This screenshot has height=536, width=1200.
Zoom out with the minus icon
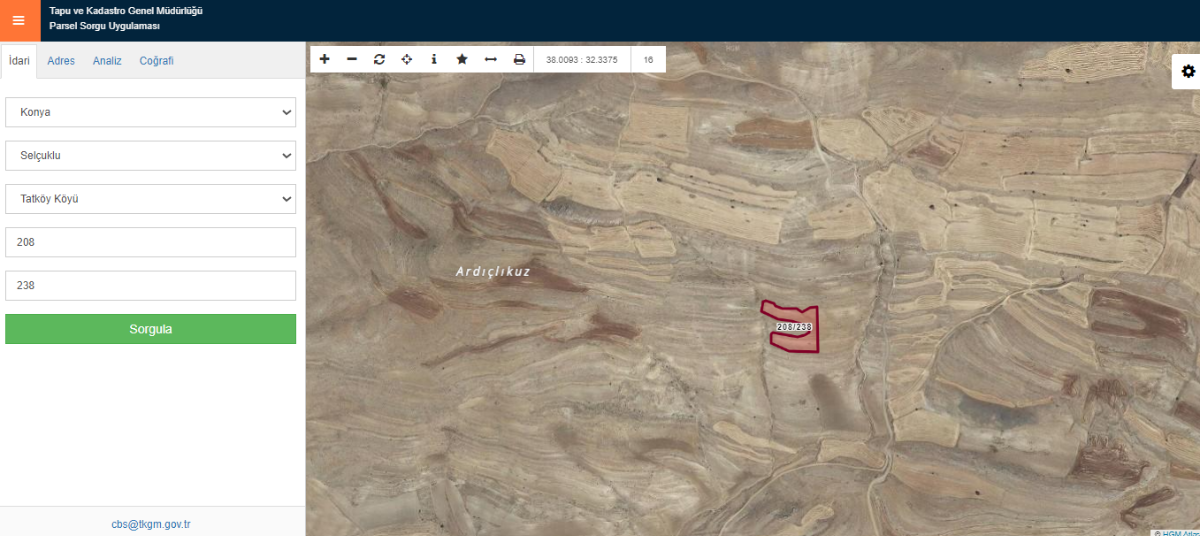click(352, 59)
